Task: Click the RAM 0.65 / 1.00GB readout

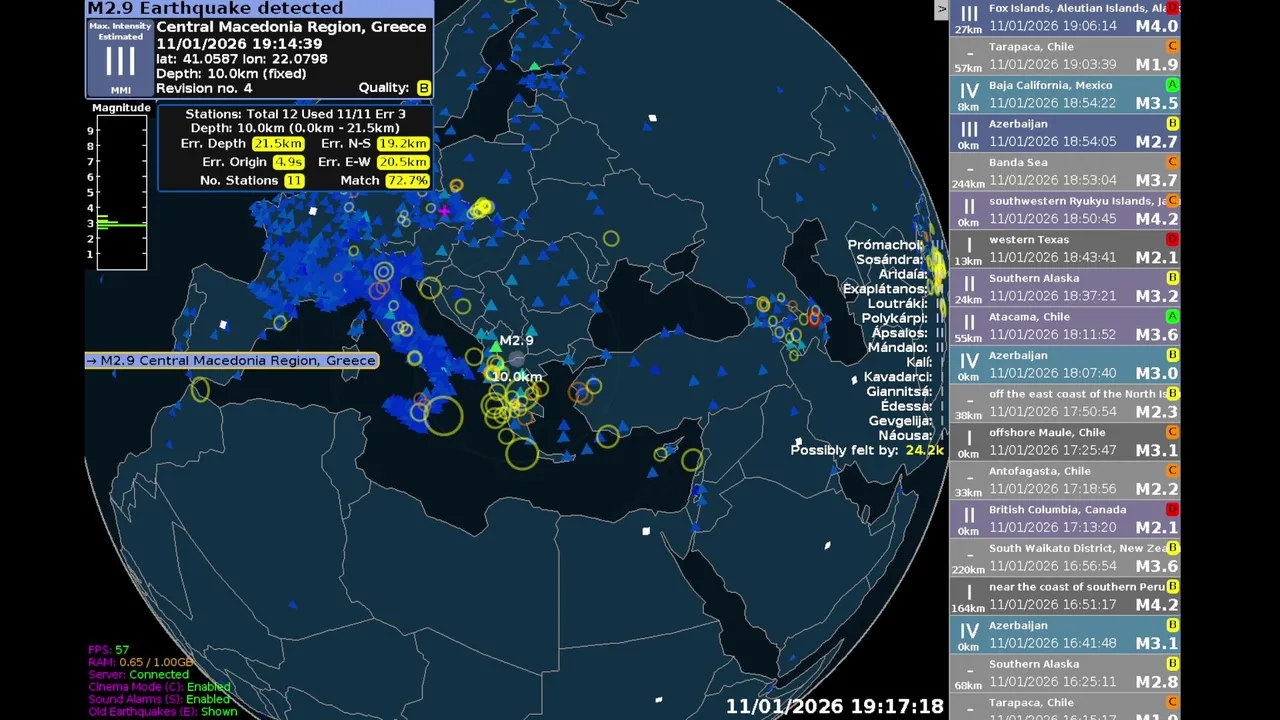Action: point(140,662)
